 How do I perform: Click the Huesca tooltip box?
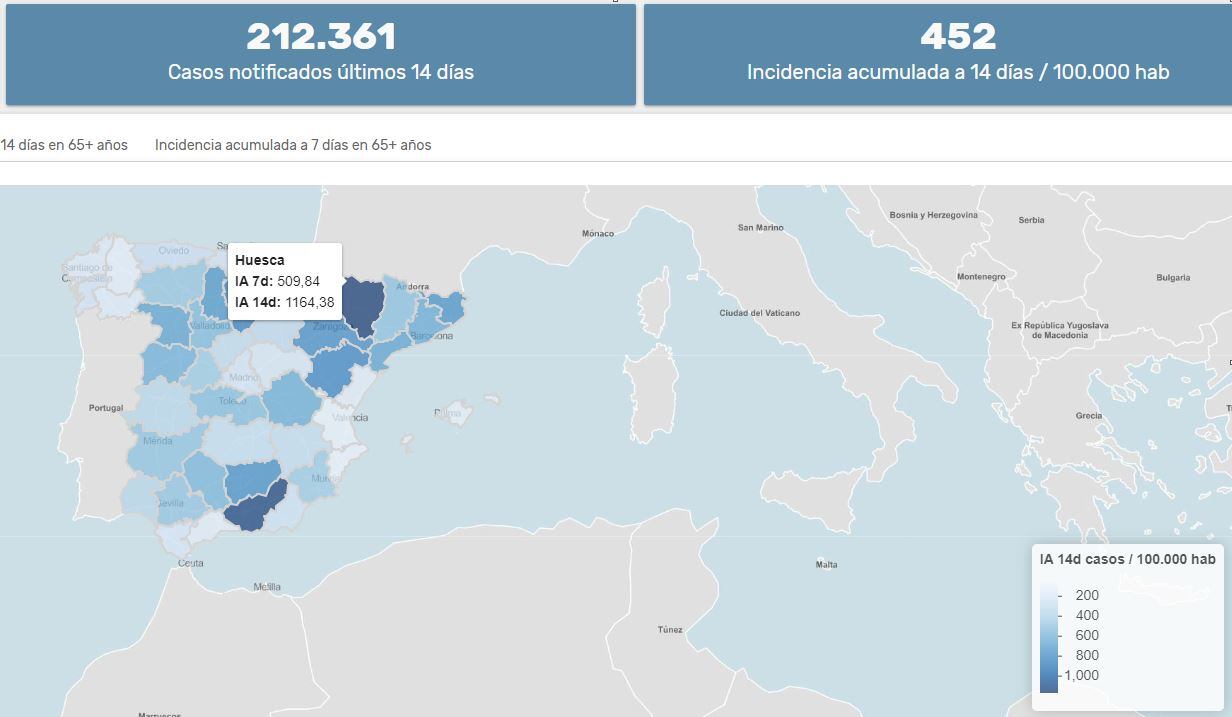click(285, 281)
